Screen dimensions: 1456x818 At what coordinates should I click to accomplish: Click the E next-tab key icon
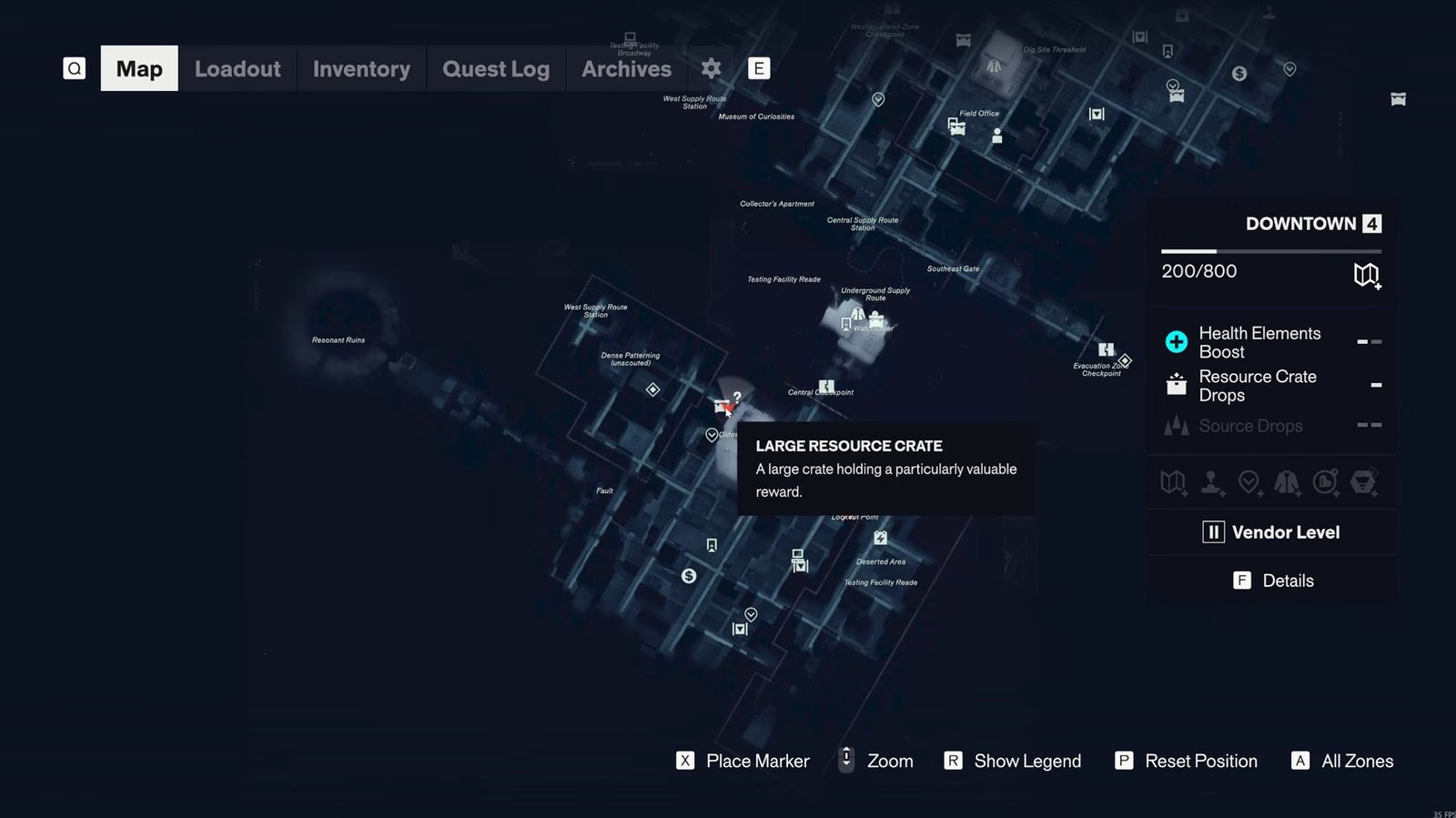tap(759, 68)
